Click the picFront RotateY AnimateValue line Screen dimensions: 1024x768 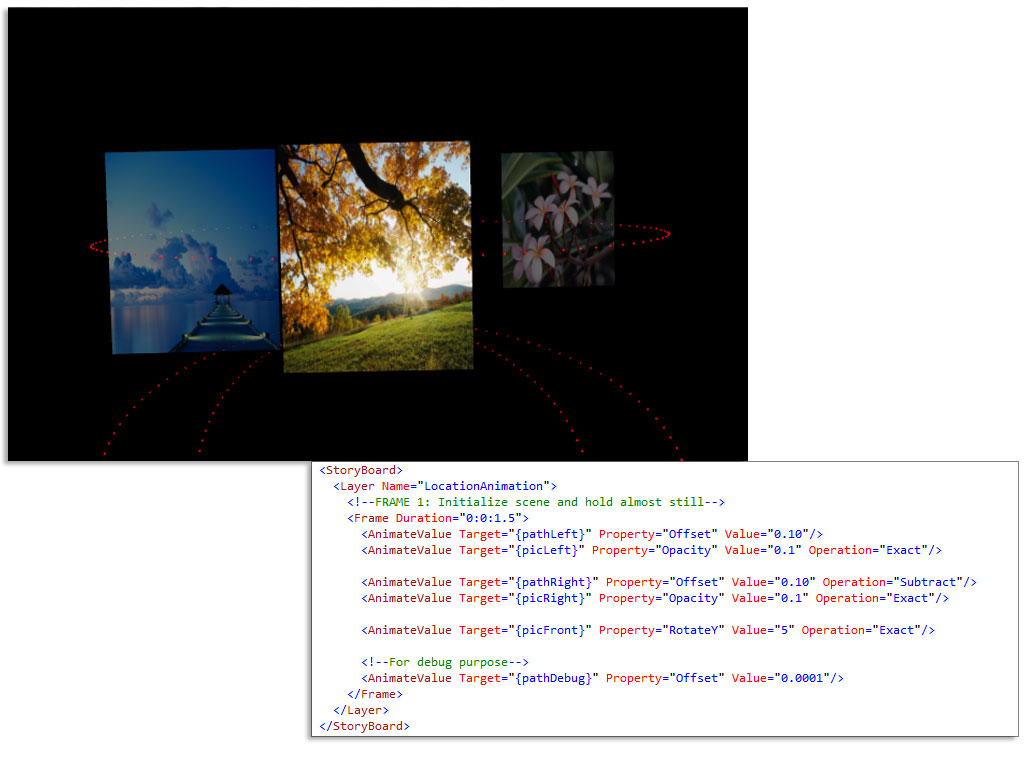(648, 630)
